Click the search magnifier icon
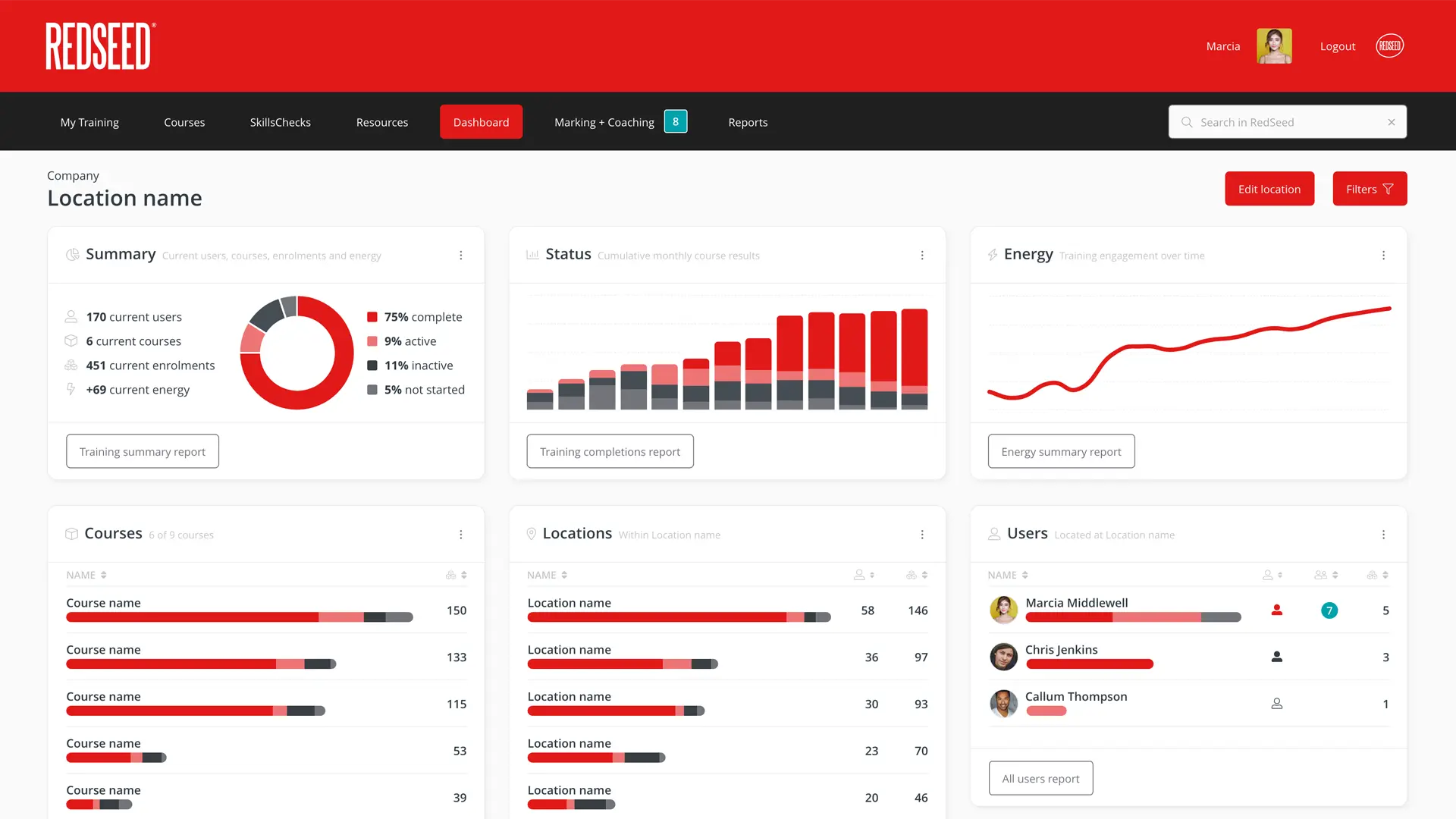1456x819 pixels. pyautogui.click(x=1186, y=121)
